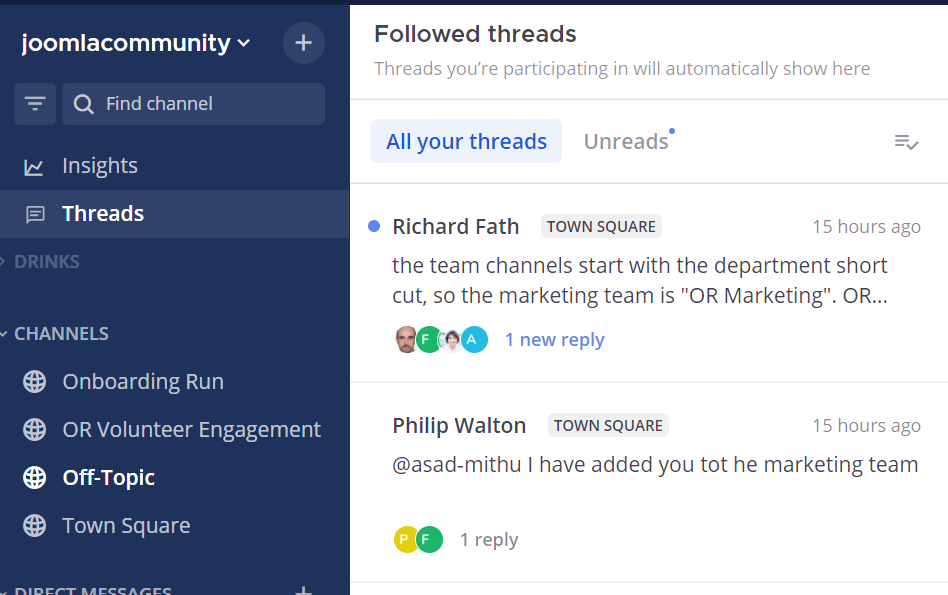Expand the DRINKS category
The width and height of the screenshot is (948, 595).
(46, 262)
